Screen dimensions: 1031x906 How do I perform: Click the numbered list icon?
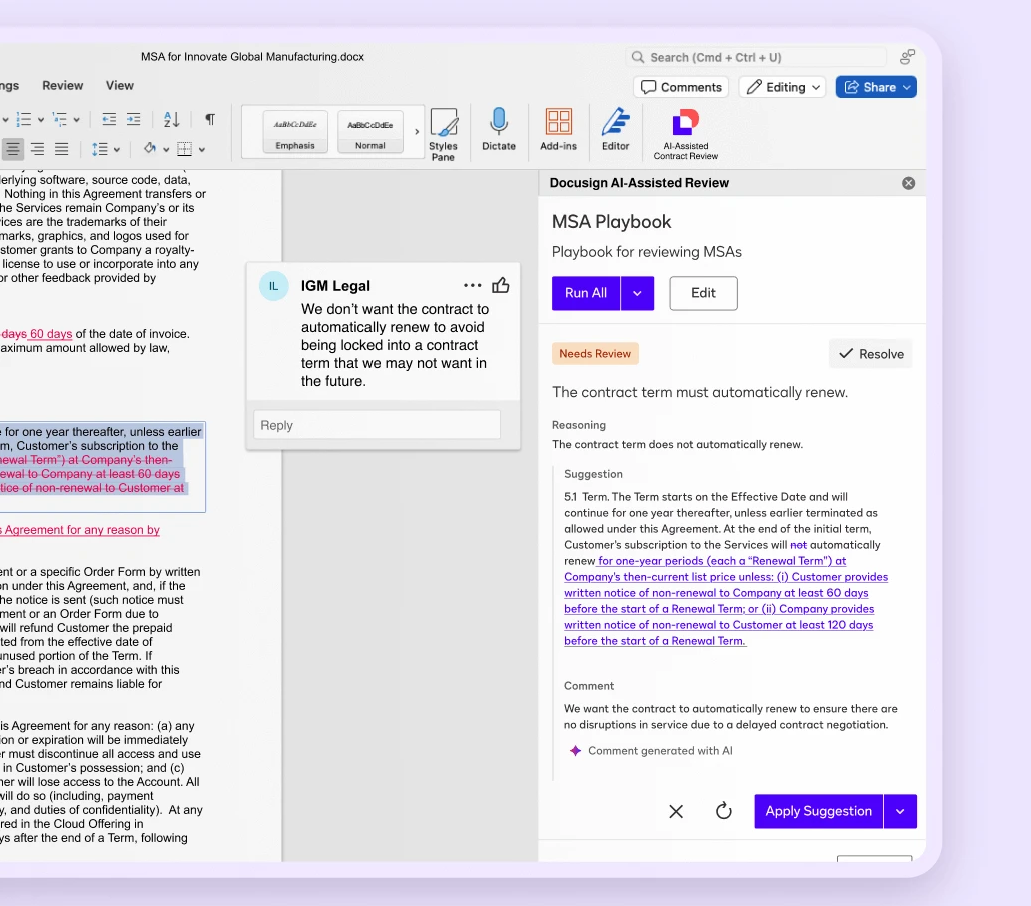tap(24, 119)
